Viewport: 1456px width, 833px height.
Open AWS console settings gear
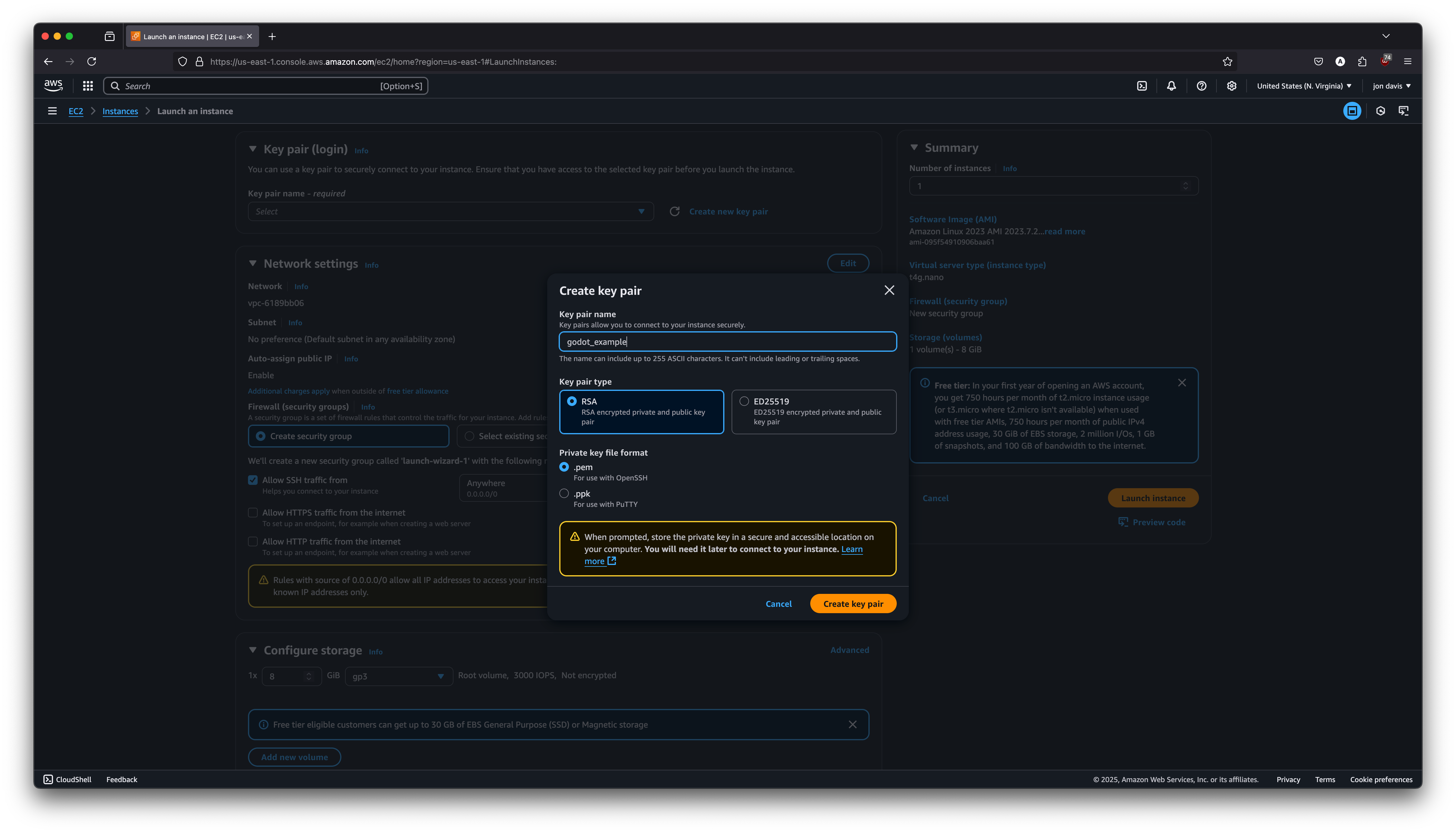pos(1231,86)
